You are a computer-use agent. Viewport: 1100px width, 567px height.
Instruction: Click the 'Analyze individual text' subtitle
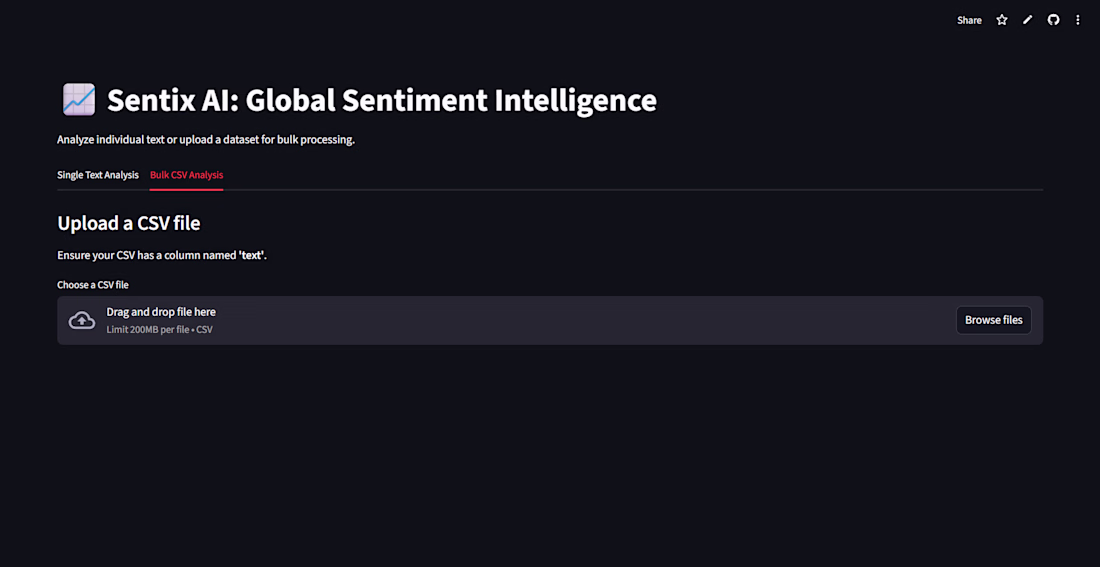(206, 140)
